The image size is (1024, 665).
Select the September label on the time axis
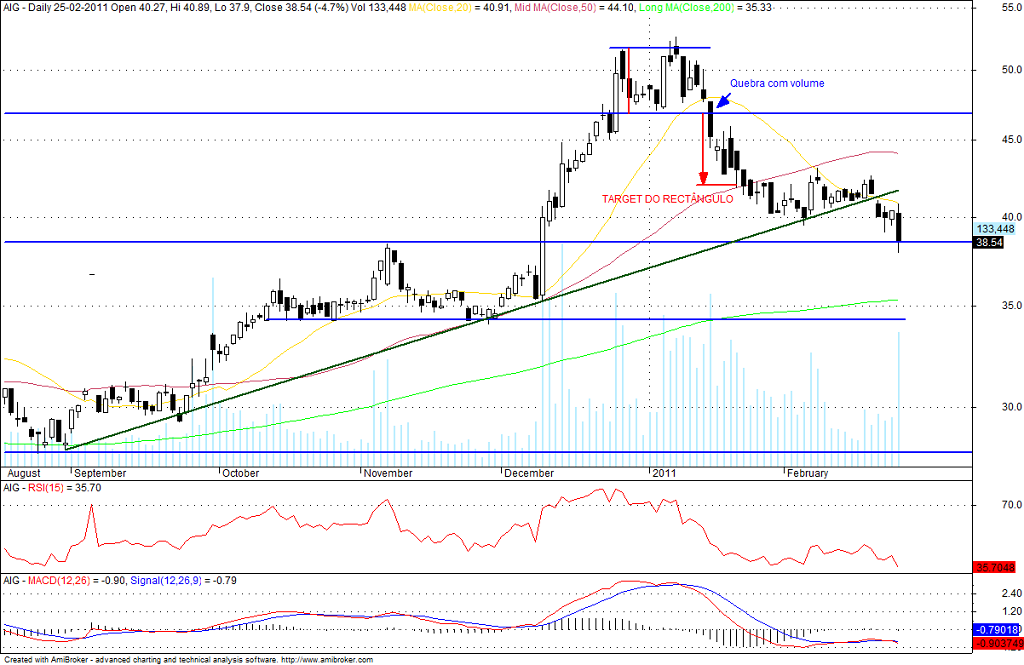point(101,473)
